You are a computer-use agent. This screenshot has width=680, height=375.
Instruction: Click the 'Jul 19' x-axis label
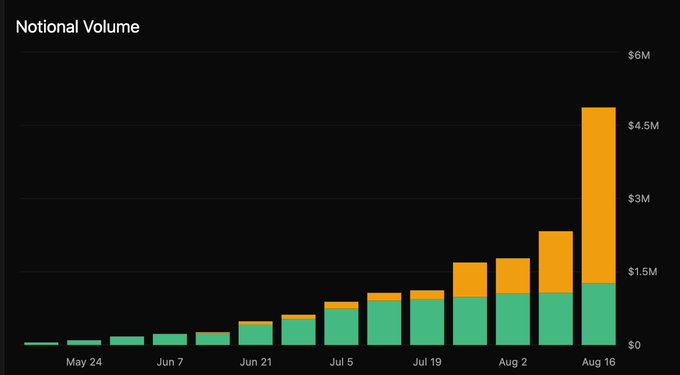point(427,362)
